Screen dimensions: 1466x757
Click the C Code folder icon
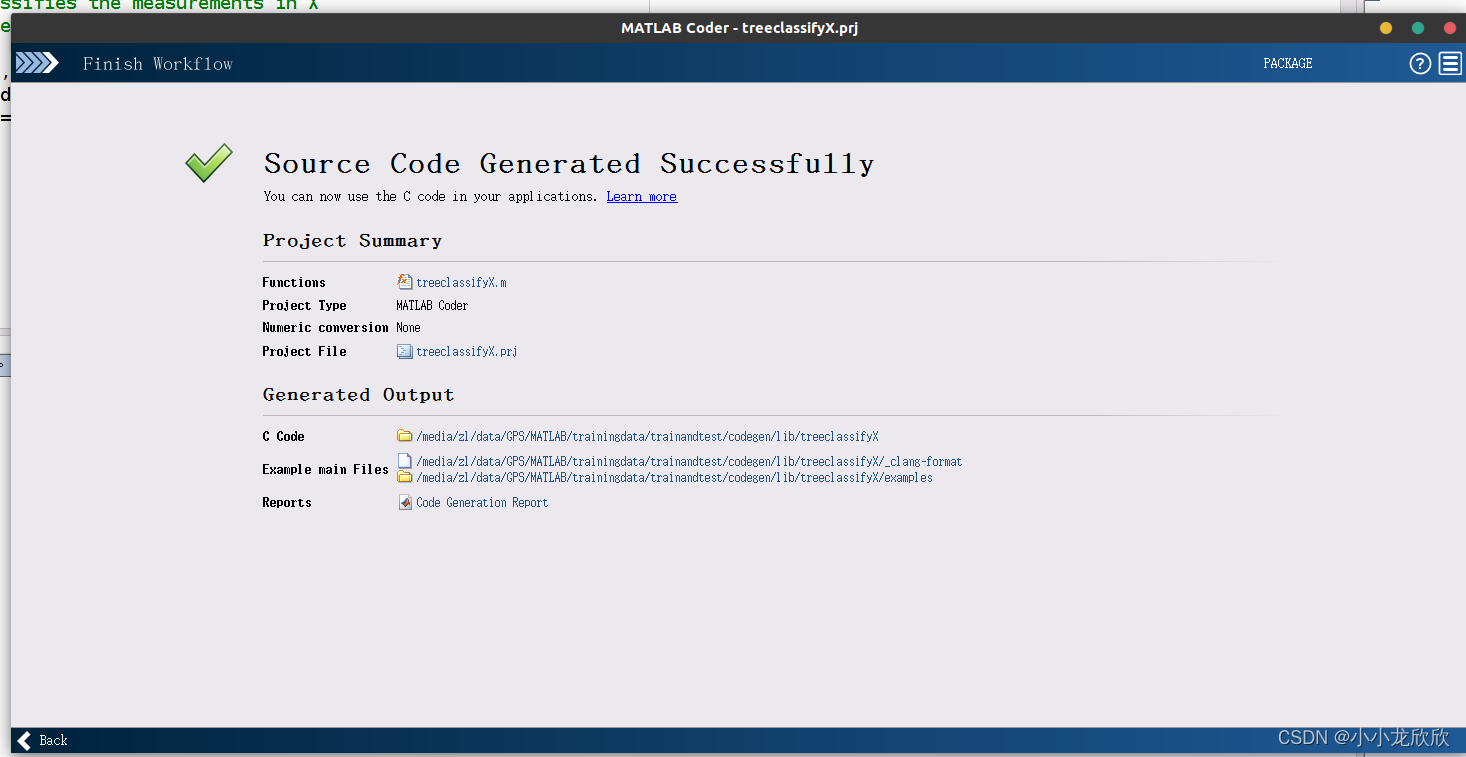pyautogui.click(x=405, y=436)
